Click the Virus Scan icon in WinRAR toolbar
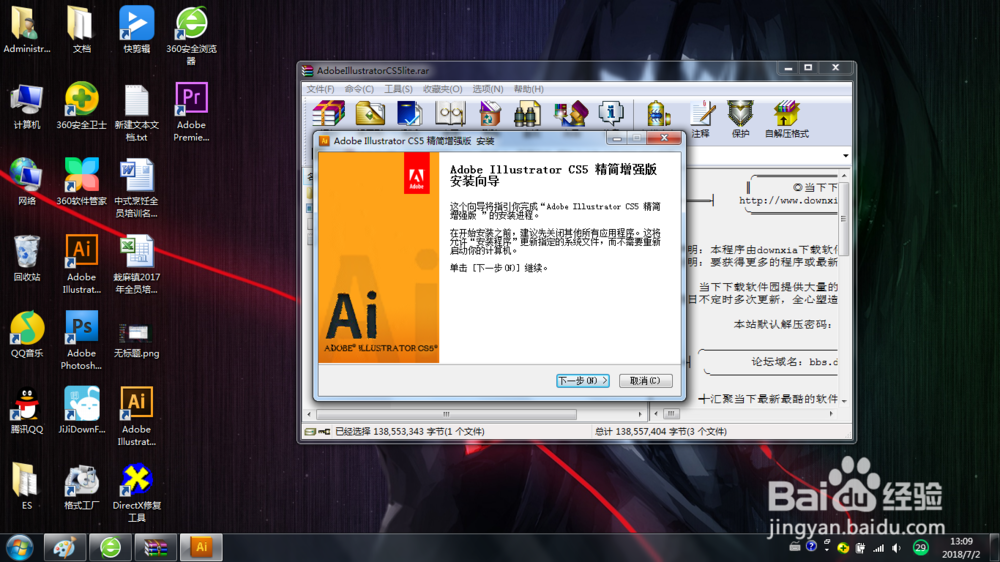1000x562 pixels. coord(658,114)
